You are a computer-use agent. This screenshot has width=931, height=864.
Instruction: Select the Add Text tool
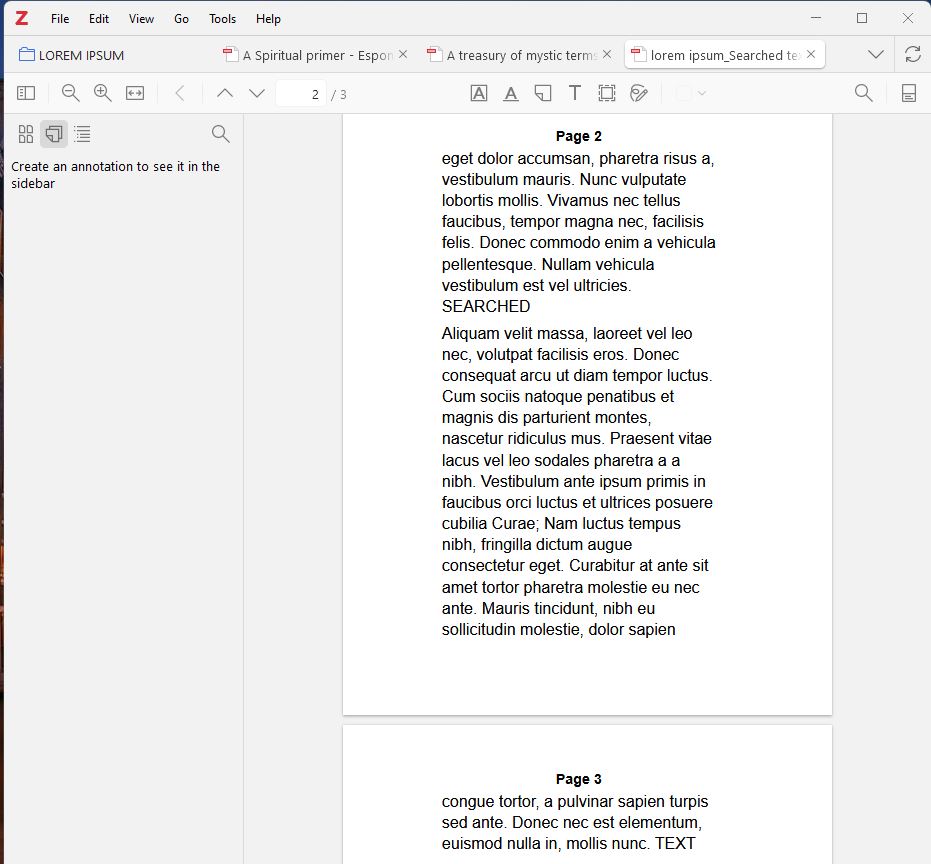click(575, 93)
